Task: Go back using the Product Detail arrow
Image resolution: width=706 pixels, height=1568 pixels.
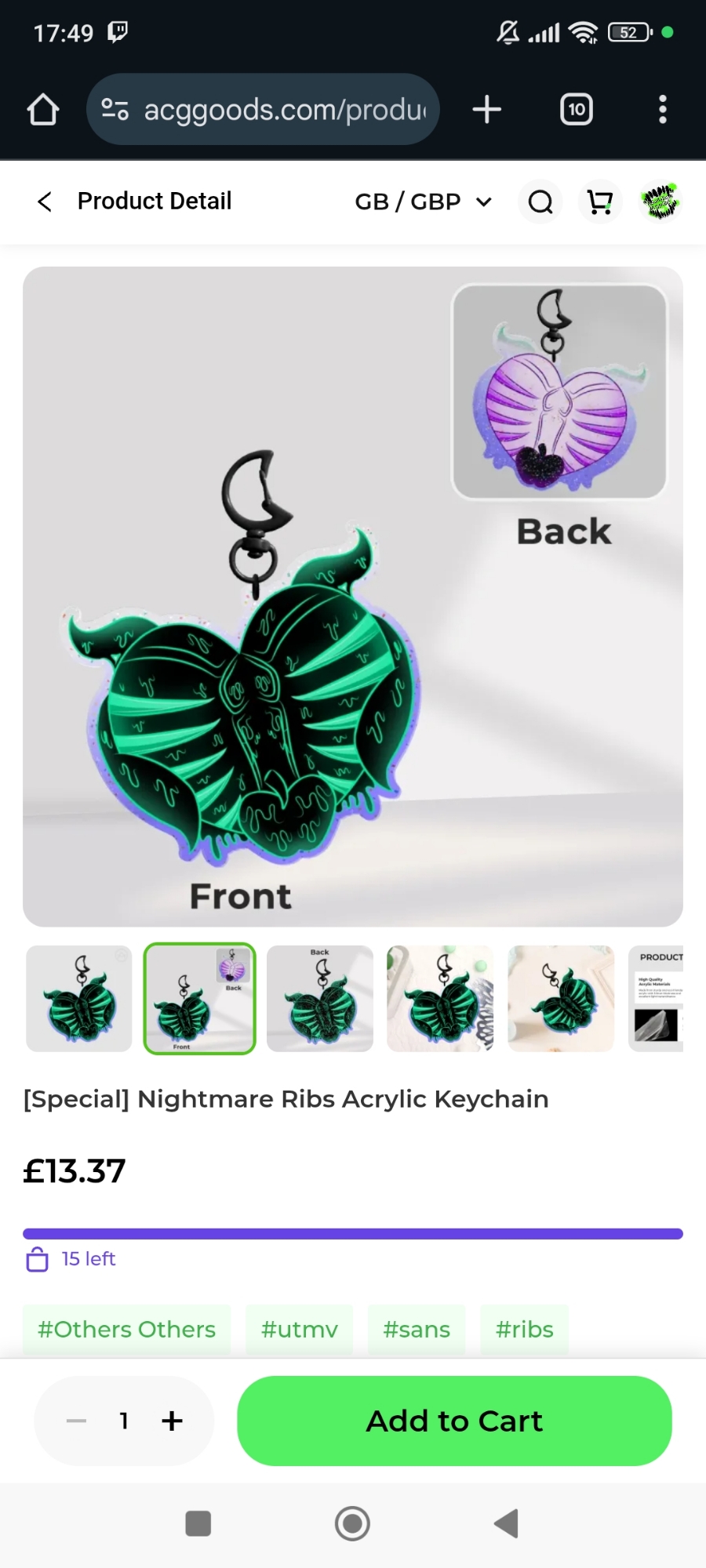Action: [45, 201]
